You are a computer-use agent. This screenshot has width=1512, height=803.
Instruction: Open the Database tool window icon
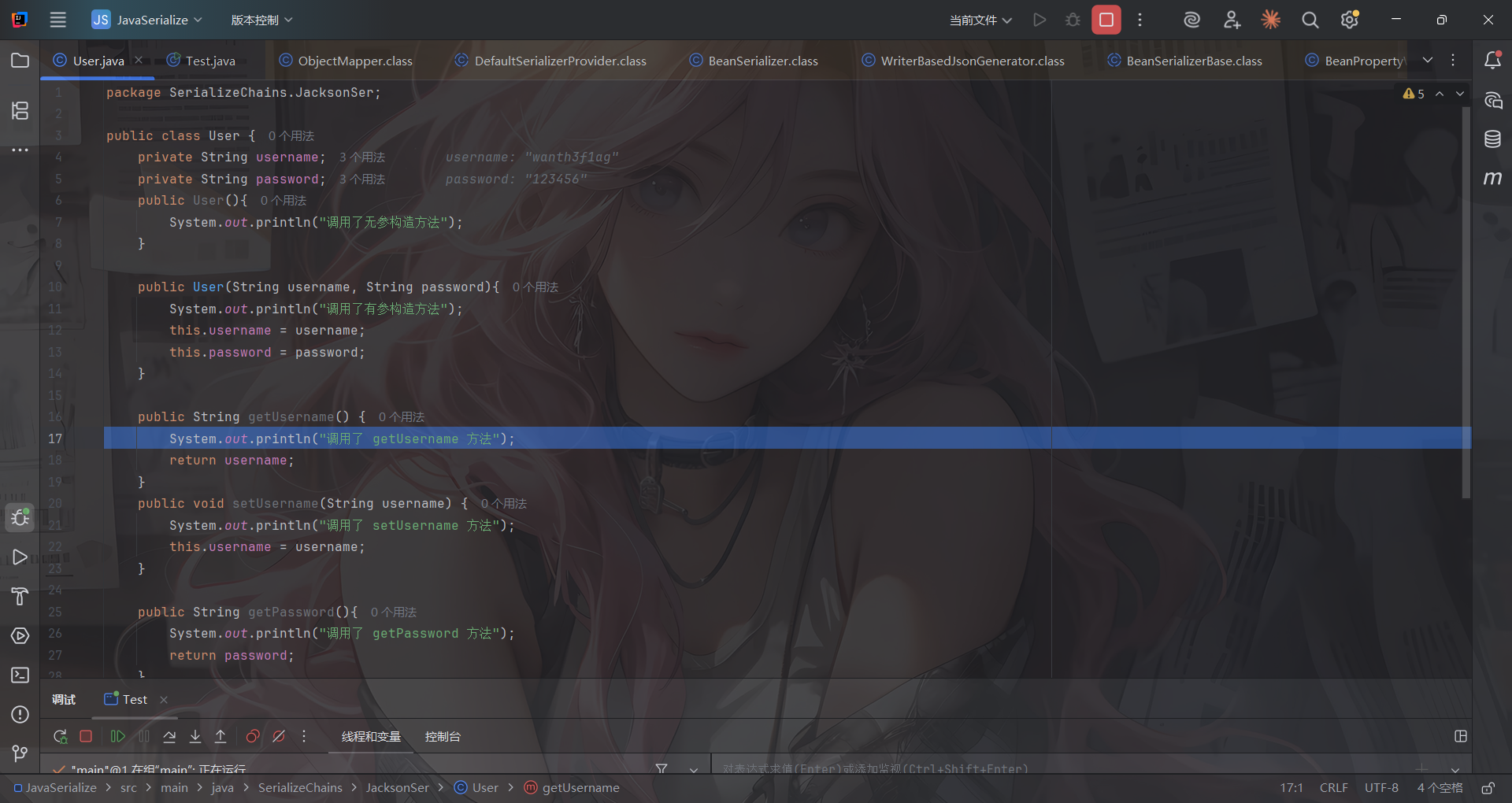pyautogui.click(x=1492, y=139)
